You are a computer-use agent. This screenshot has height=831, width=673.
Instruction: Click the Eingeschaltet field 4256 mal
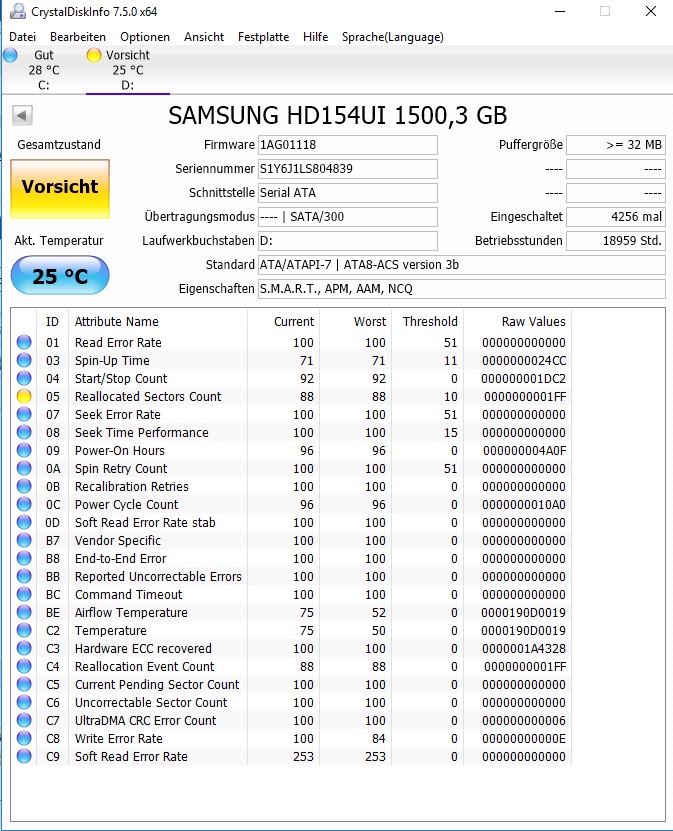tap(616, 216)
